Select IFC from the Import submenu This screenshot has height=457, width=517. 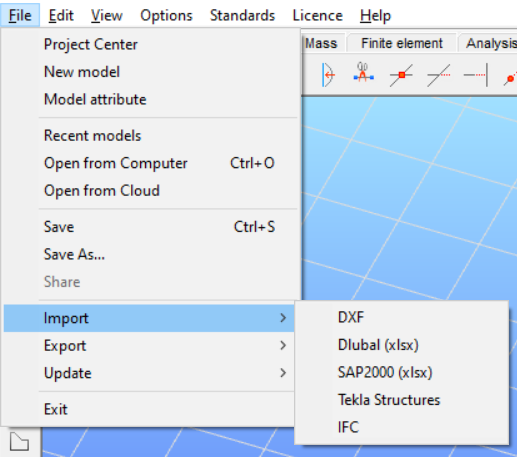click(x=348, y=427)
